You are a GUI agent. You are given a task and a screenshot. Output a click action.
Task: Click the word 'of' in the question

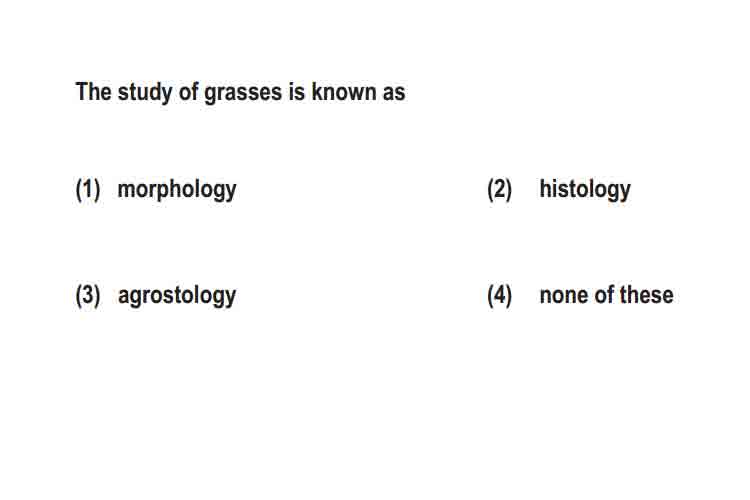pos(188,91)
